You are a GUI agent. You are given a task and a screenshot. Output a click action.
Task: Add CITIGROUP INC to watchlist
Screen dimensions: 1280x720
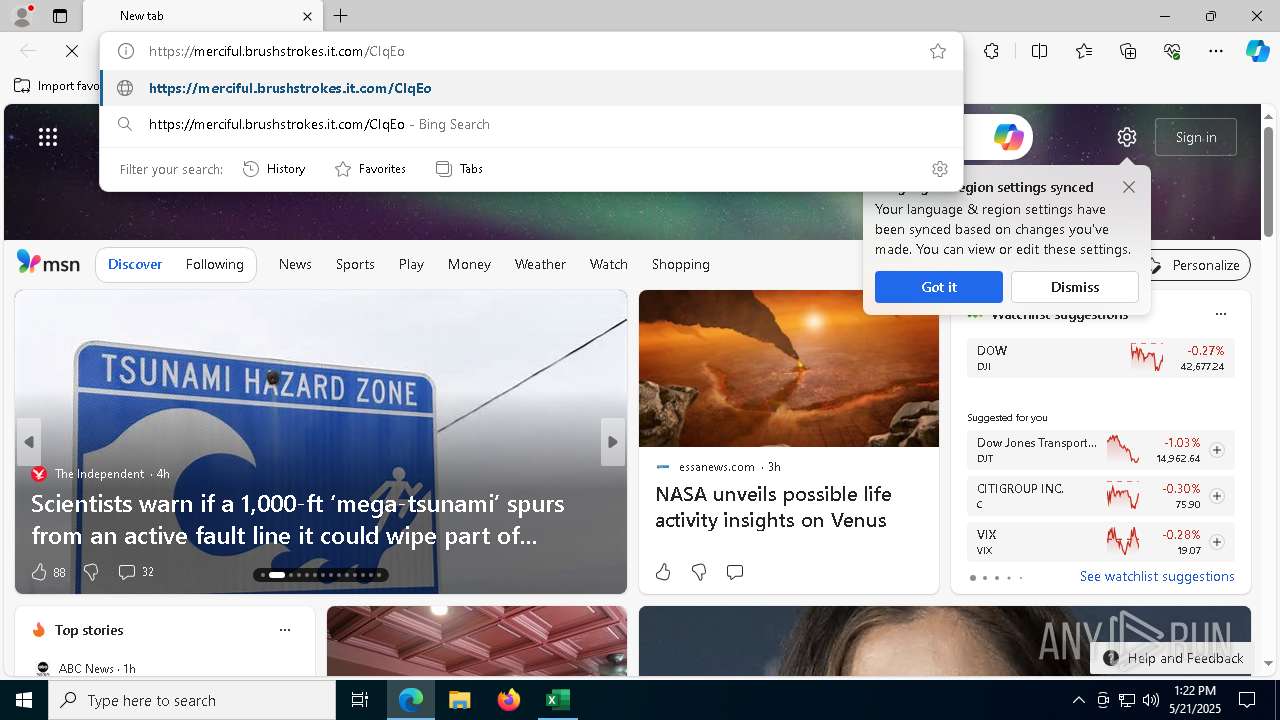[1217, 496]
